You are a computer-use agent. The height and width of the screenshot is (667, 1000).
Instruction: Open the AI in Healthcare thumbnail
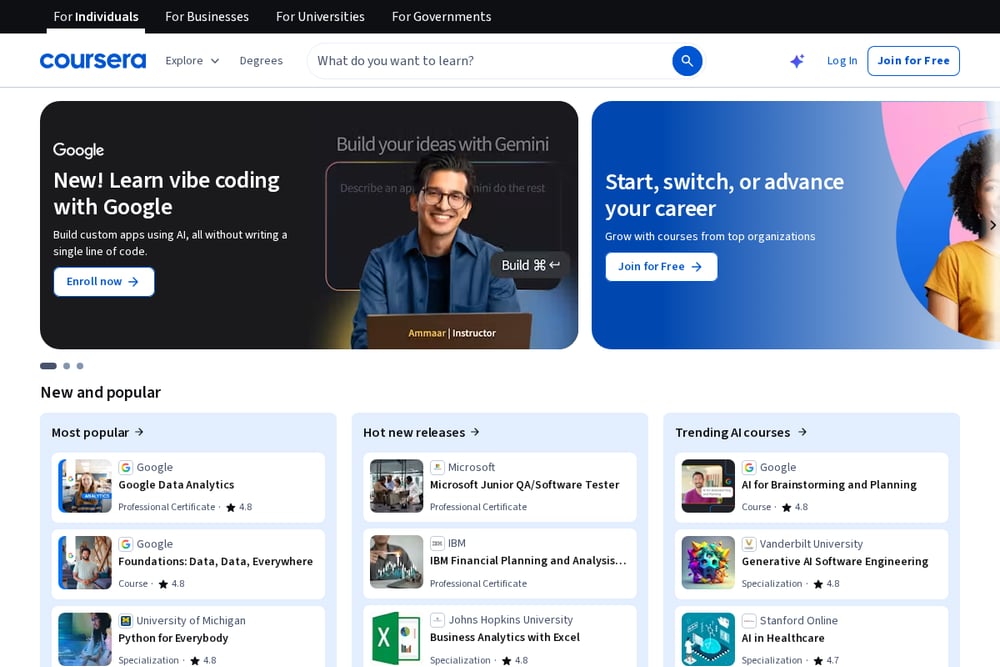coord(708,639)
